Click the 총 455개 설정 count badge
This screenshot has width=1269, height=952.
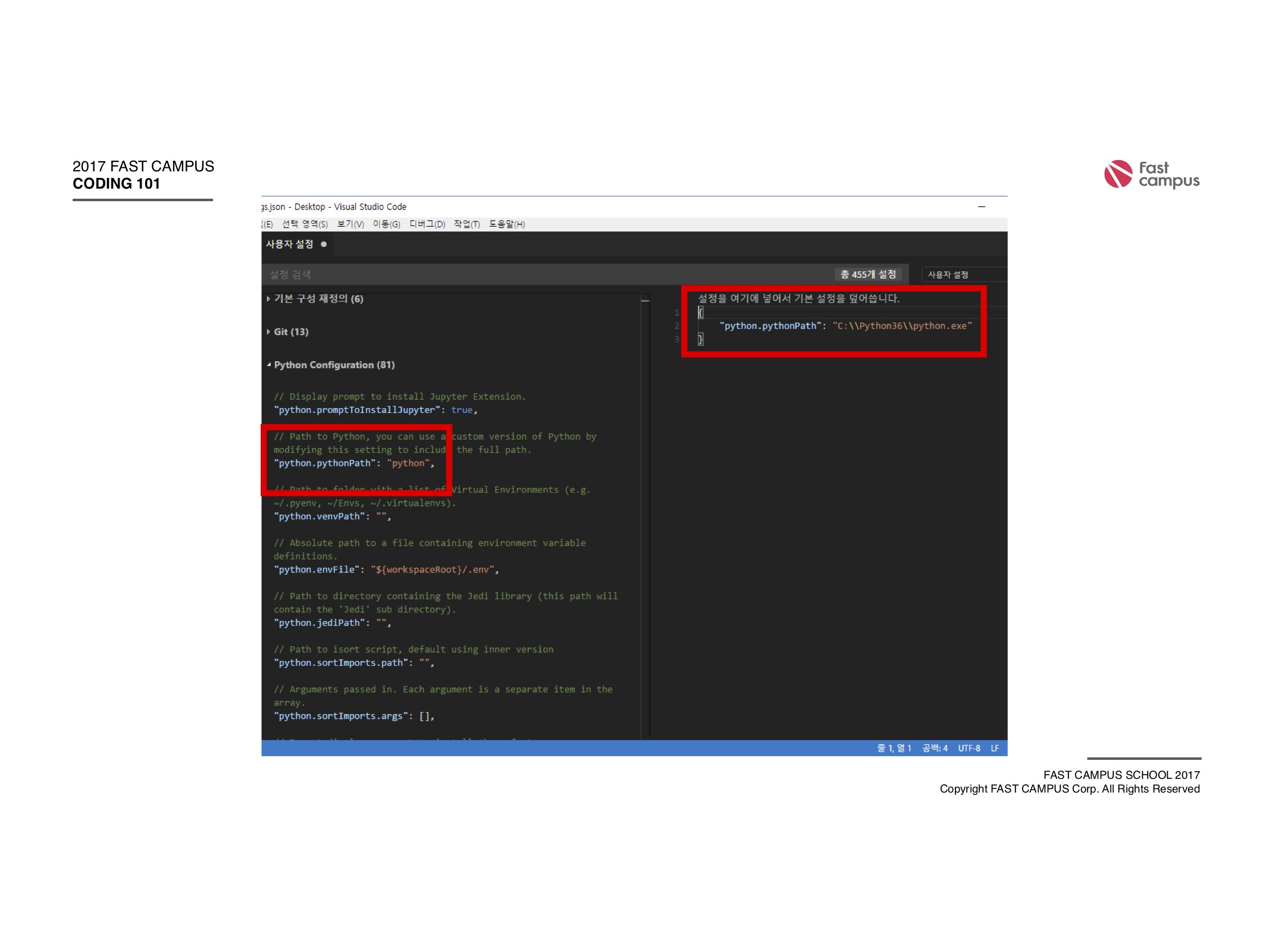coord(867,274)
